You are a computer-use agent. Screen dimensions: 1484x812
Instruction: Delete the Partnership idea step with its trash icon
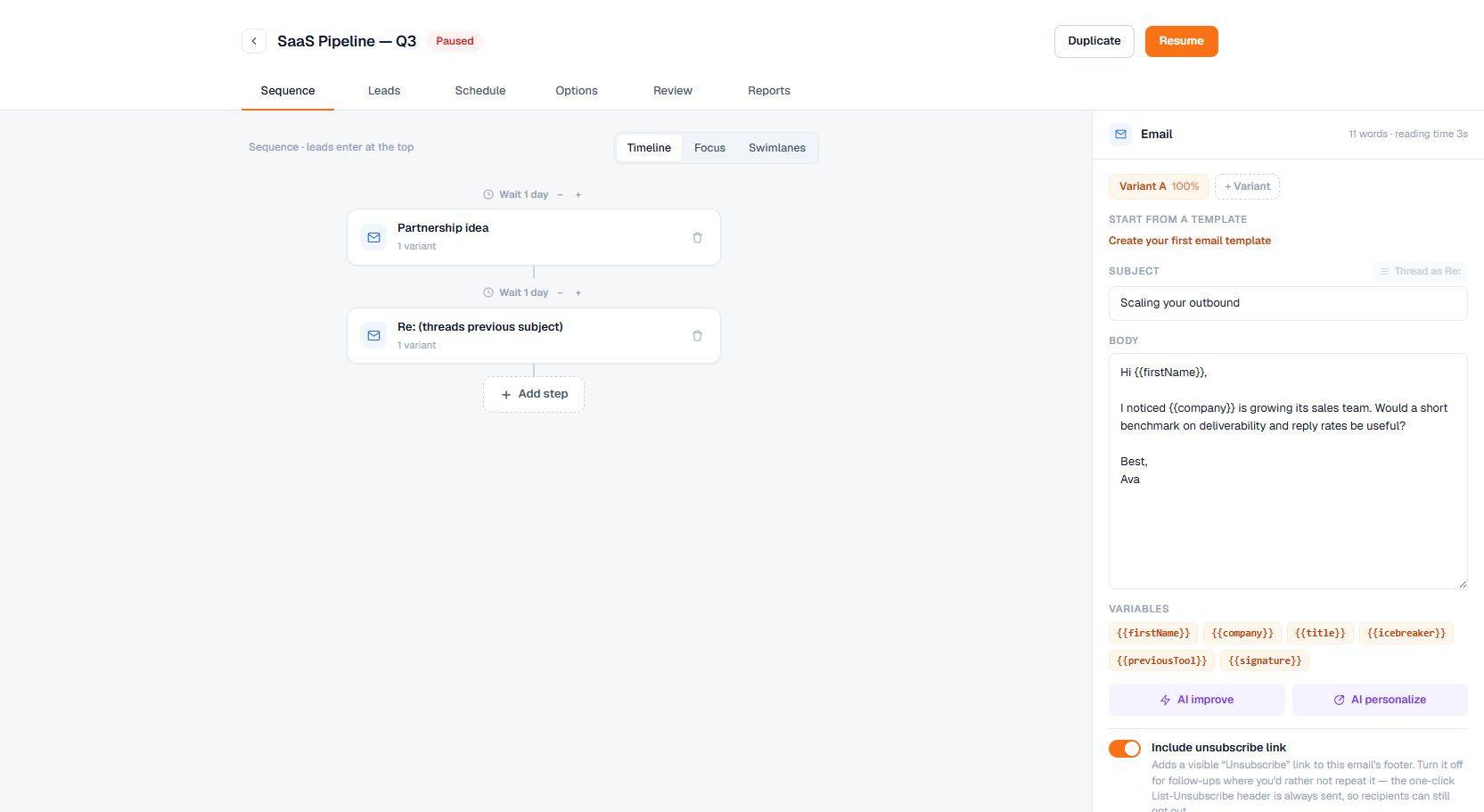click(697, 237)
